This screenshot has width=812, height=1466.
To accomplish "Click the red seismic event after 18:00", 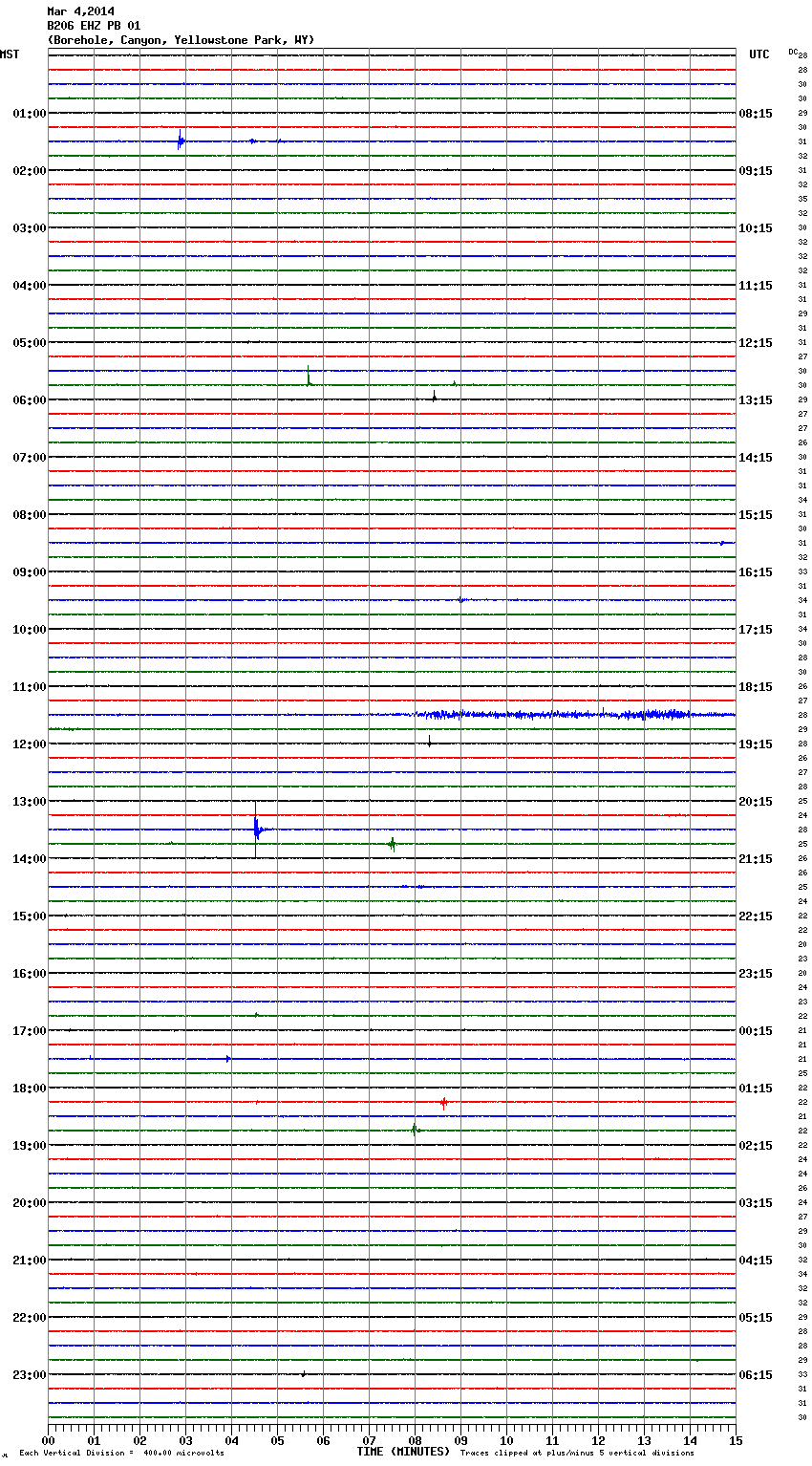I will [443, 1102].
